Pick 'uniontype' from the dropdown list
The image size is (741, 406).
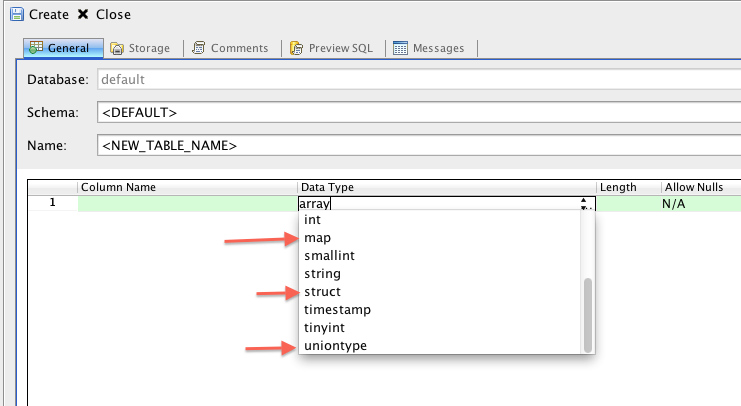click(335, 346)
